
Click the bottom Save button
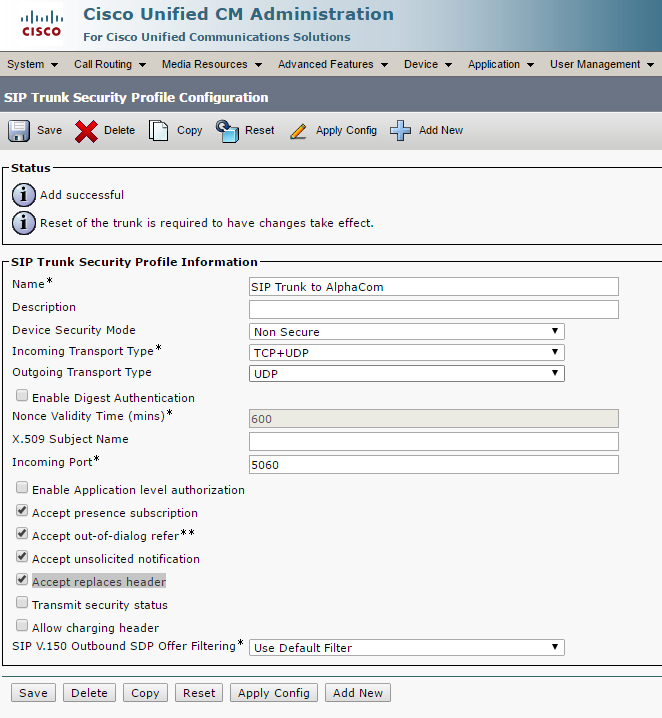[33, 693]
